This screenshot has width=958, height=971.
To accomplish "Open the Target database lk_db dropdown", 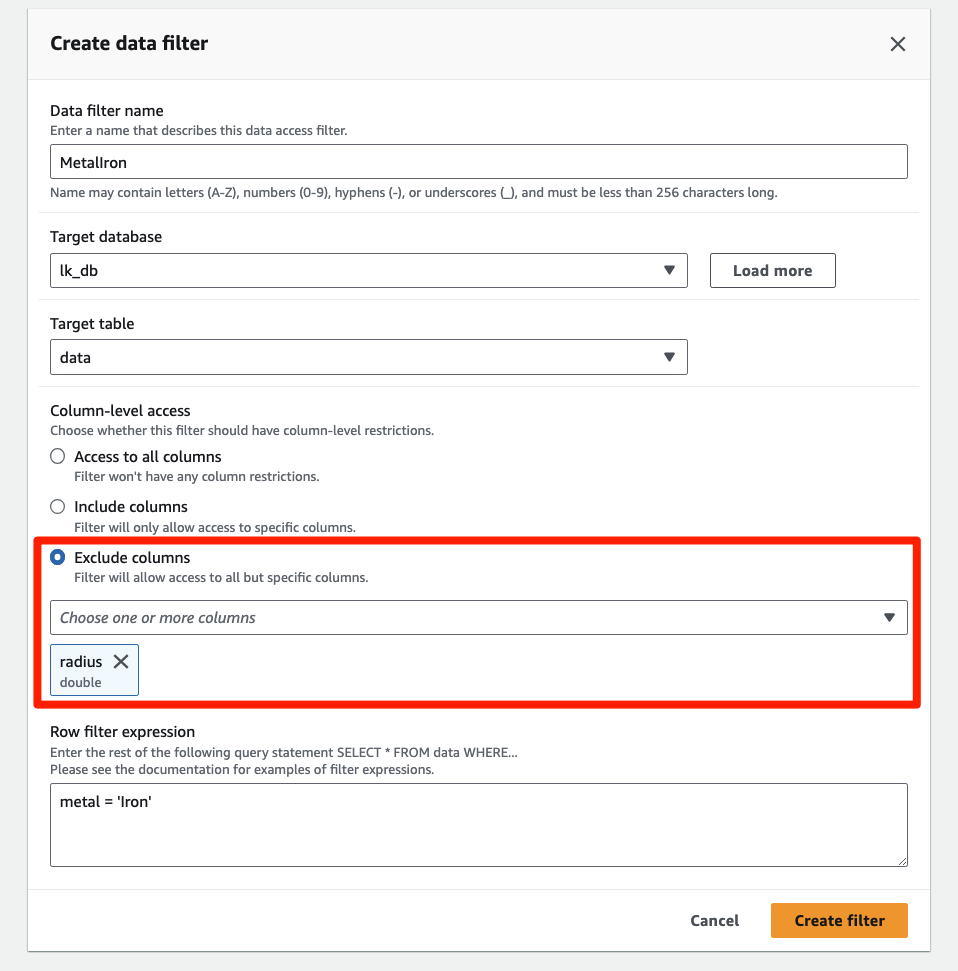I will (x=368, y=271).
